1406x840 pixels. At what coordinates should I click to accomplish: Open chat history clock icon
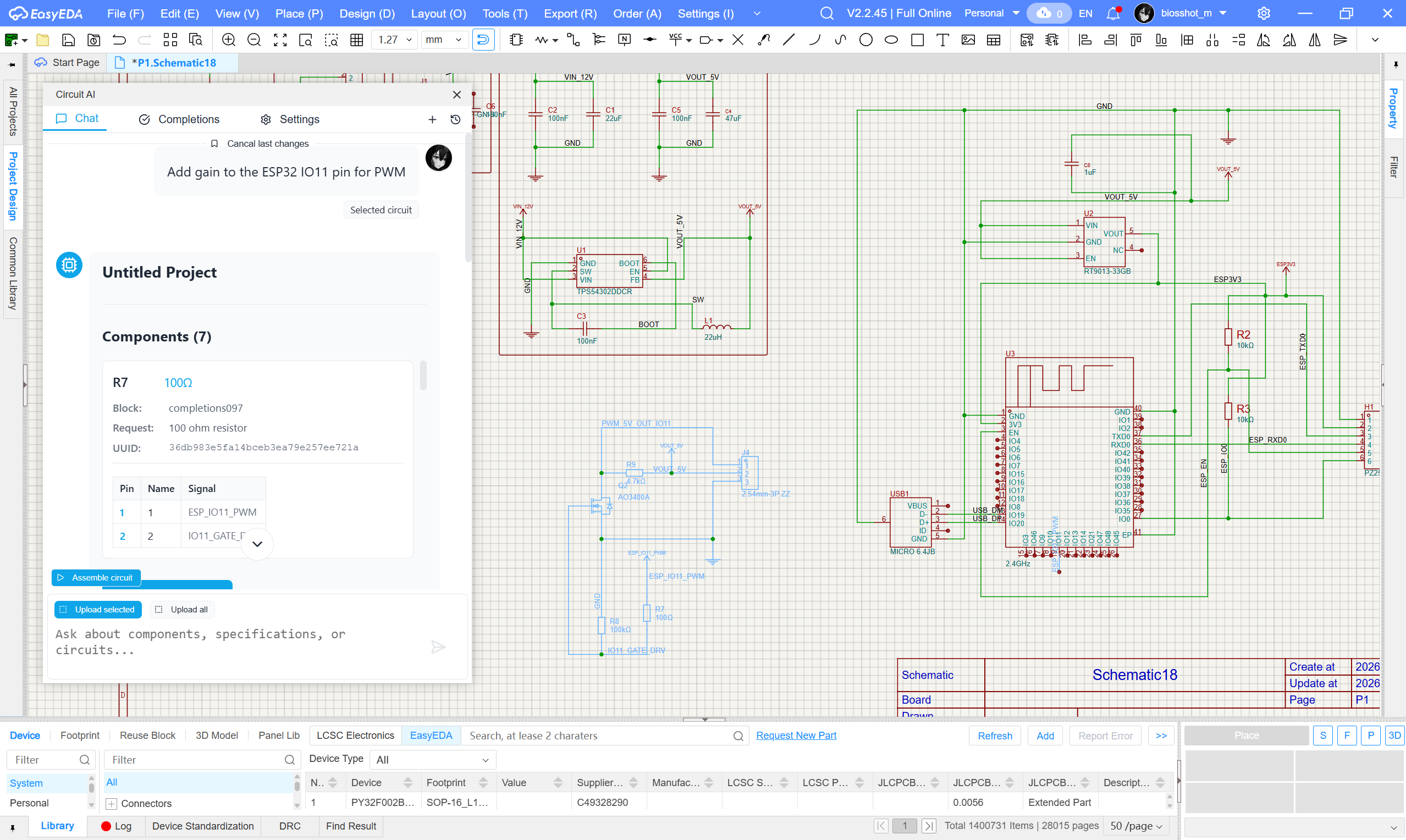(x=455, y=119)
